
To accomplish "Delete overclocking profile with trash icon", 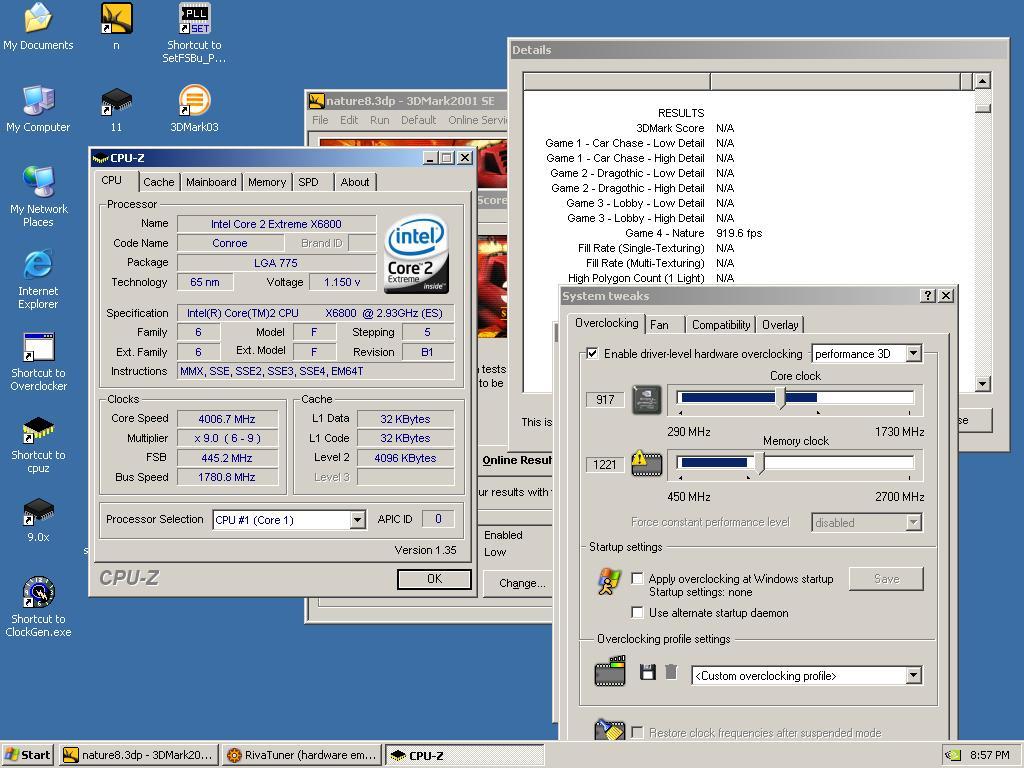I will [671, 671].
